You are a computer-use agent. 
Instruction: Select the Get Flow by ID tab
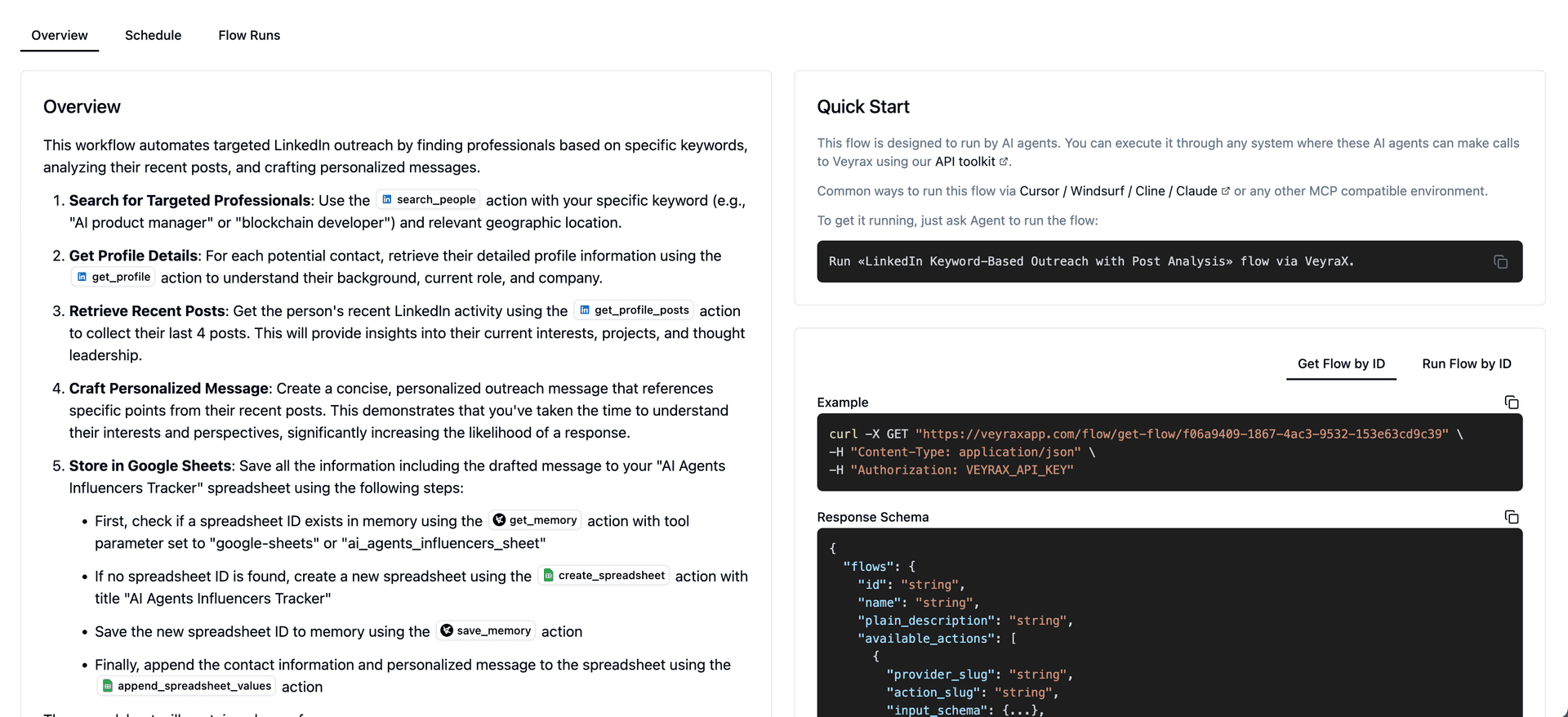(1341, 364)
